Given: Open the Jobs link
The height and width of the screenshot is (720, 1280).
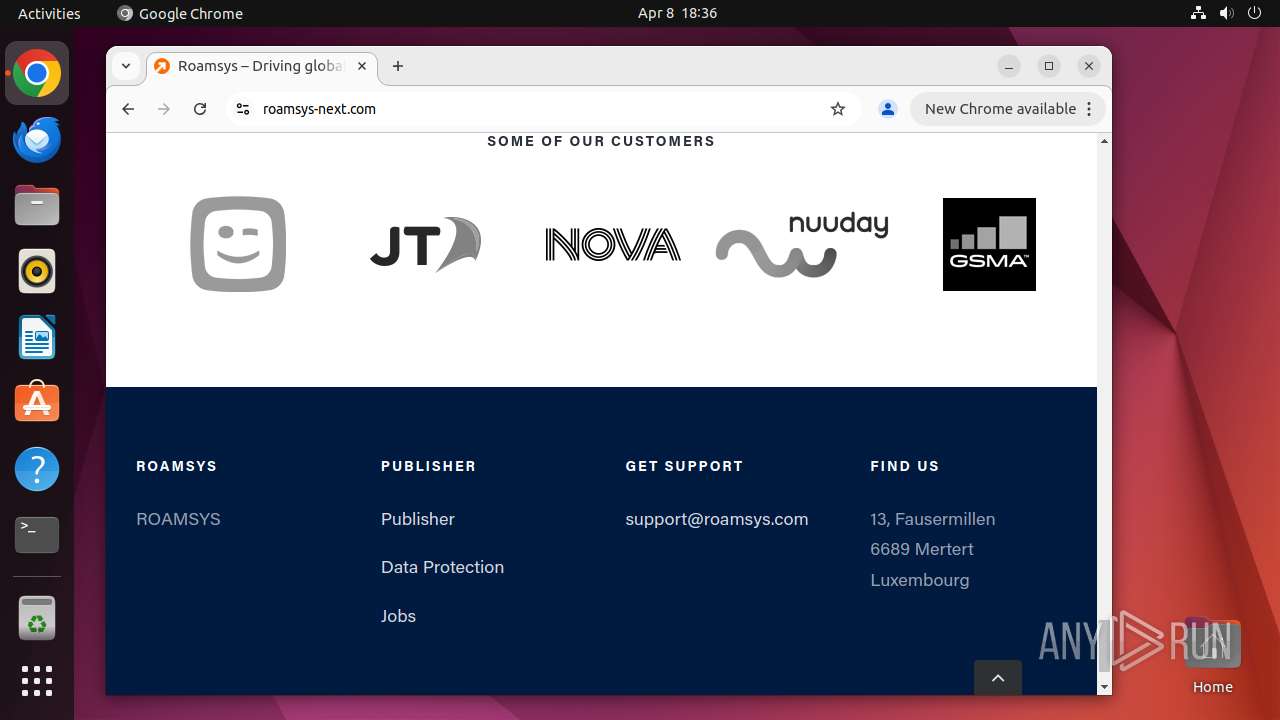Looking at the screenshot, I should pos(398,616).
